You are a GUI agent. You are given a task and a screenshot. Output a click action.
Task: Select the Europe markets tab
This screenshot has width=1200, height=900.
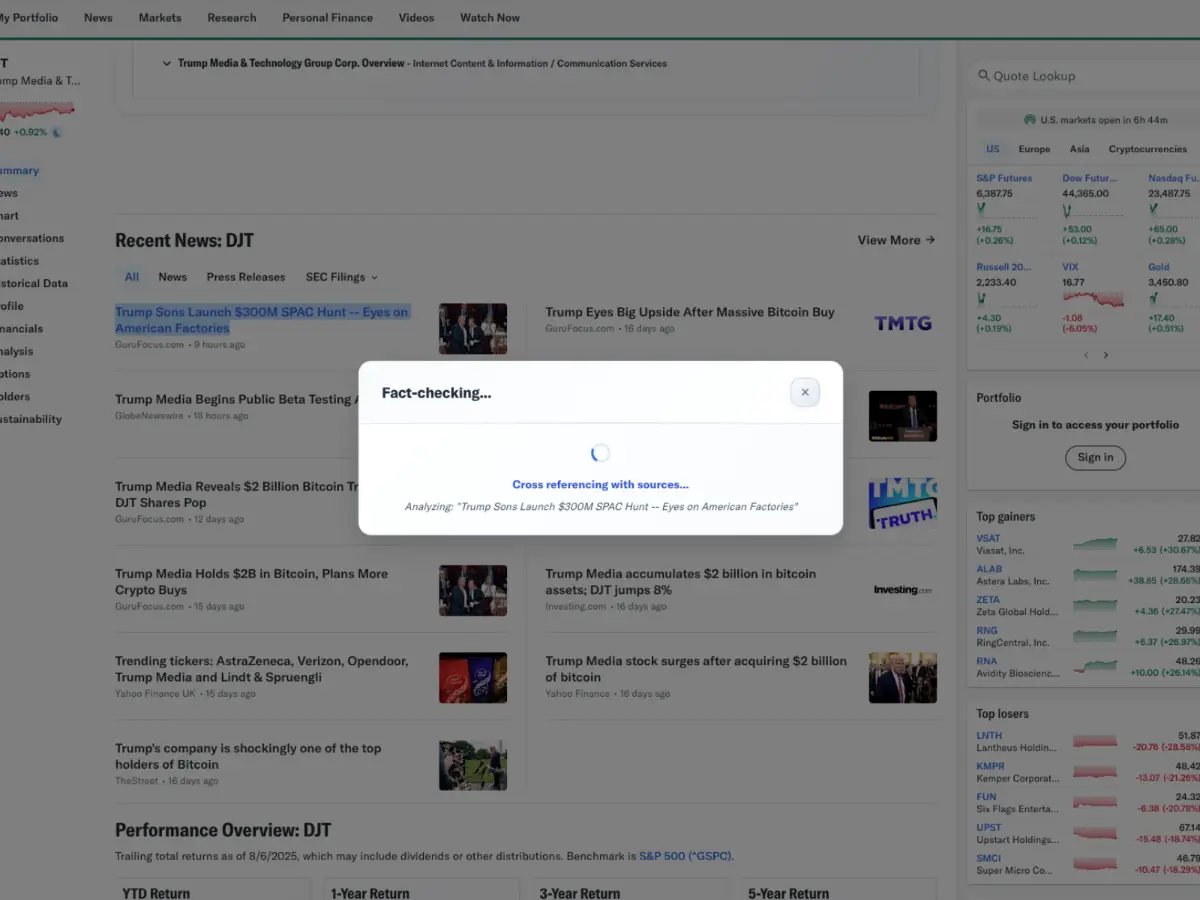1034,149
